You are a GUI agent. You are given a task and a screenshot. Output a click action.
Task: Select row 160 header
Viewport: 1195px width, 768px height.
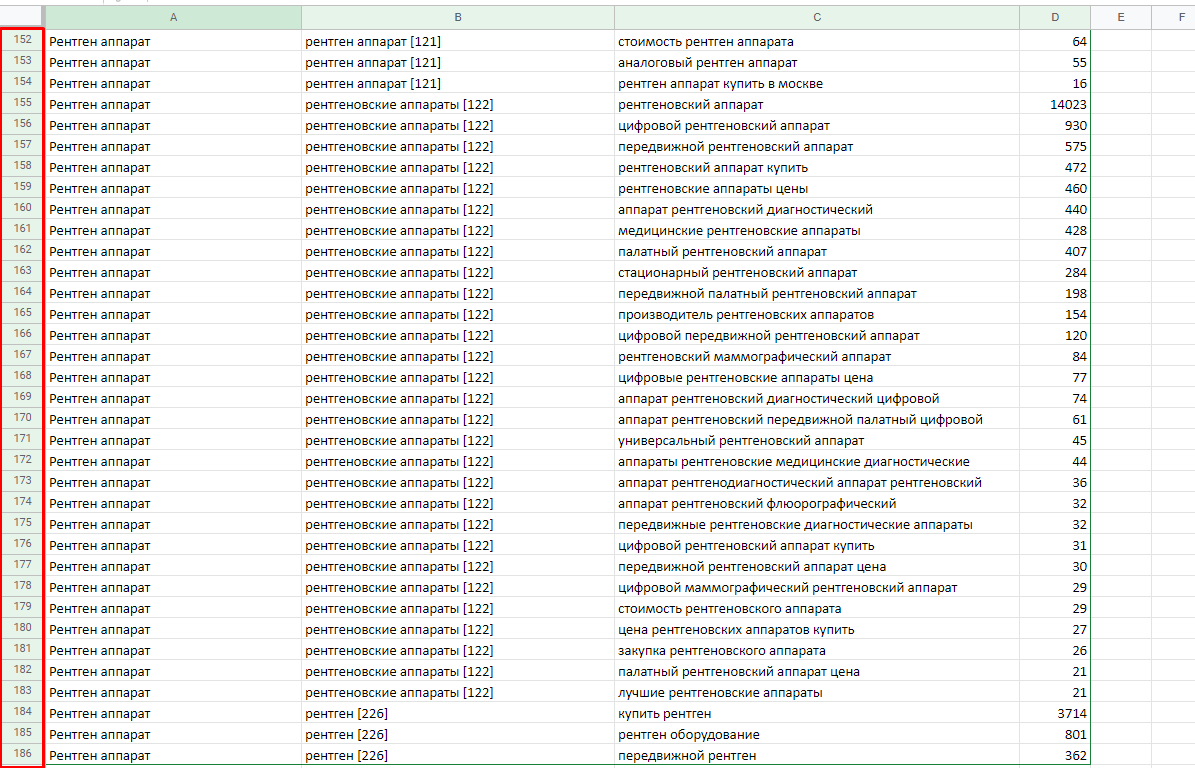pyautogui.click(x=23, y=208)
